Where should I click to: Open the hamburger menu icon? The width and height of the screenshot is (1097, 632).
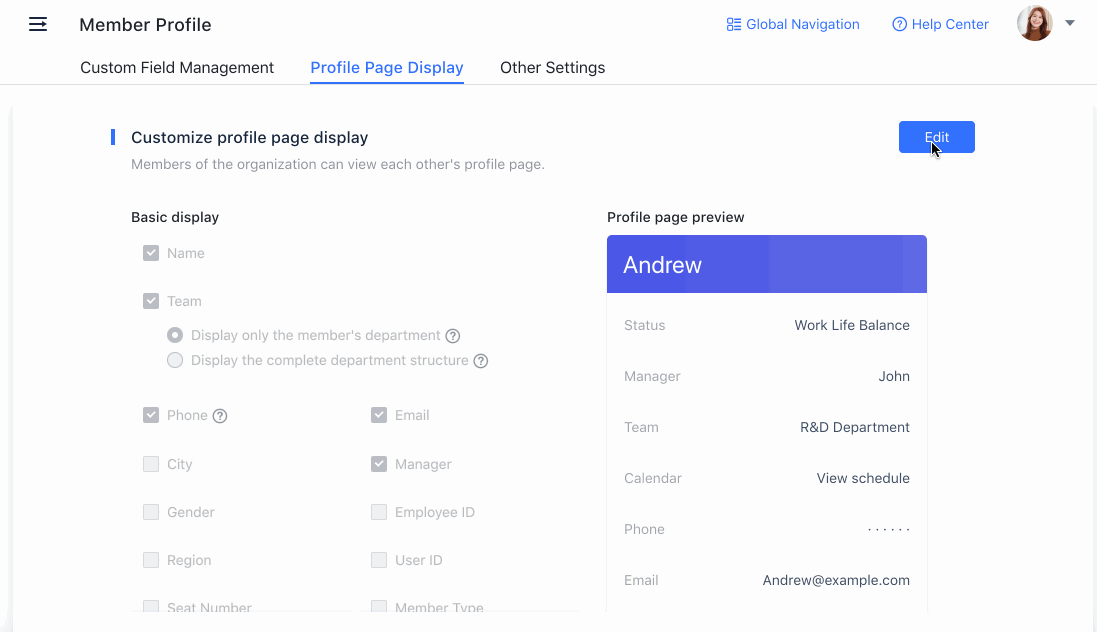pyautogui.click(x=38, y=24)
